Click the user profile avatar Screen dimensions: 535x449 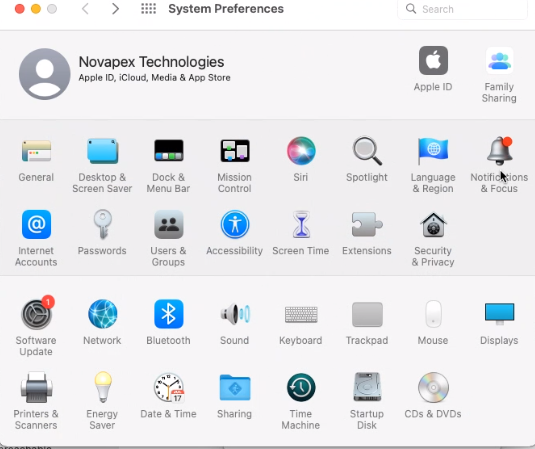click(x=44, y=74)
